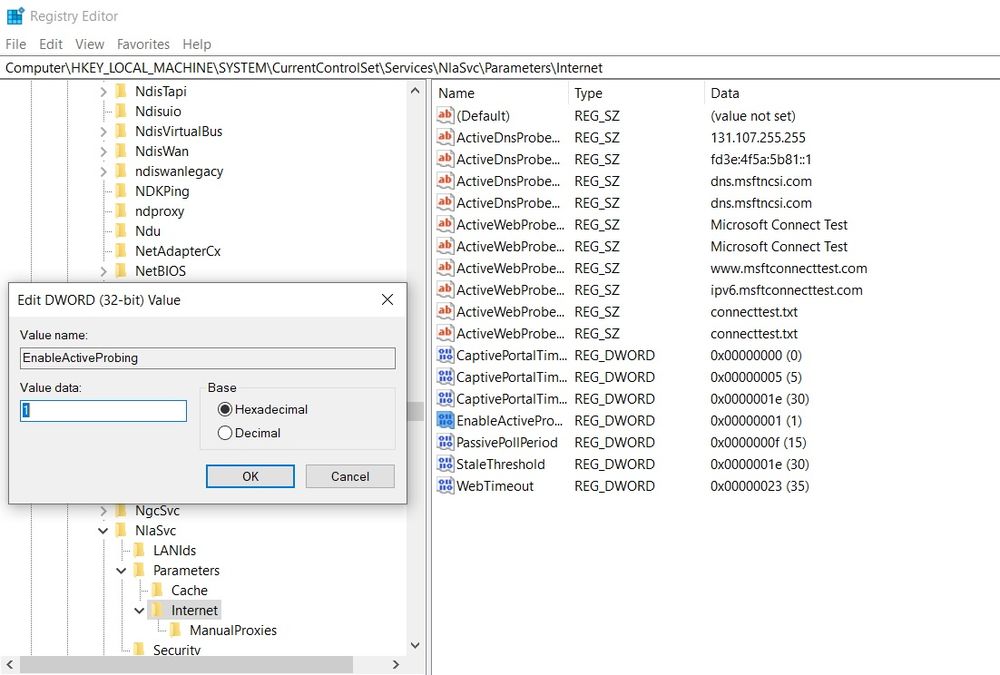1000x675 pixels.
Task: Open the File menu
Action: 16,44
